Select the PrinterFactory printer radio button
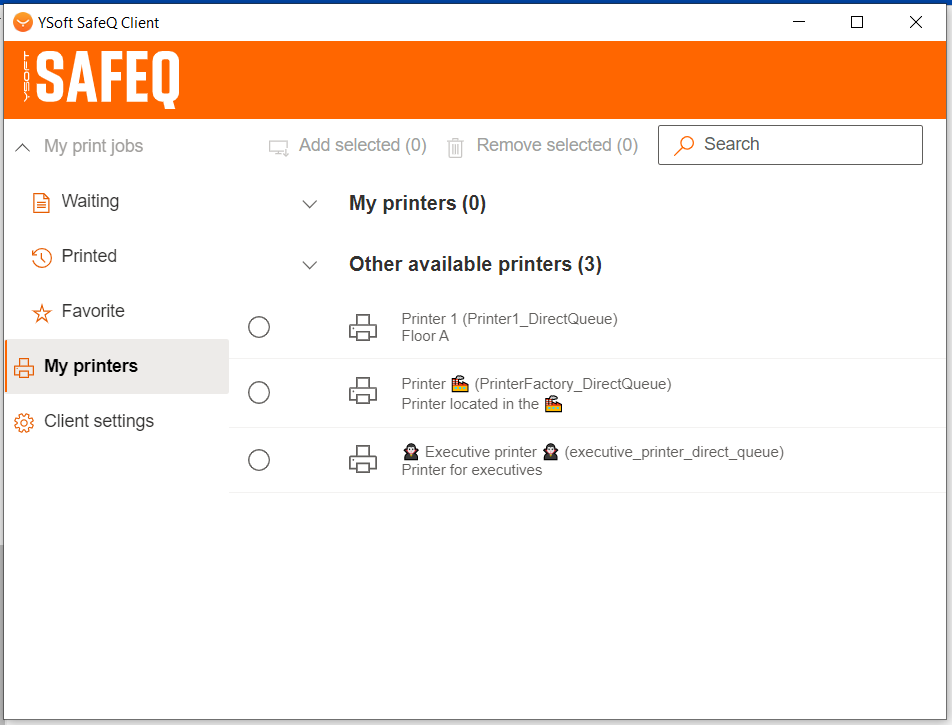Viewport: 952px width, 725px height. [259, 392]
